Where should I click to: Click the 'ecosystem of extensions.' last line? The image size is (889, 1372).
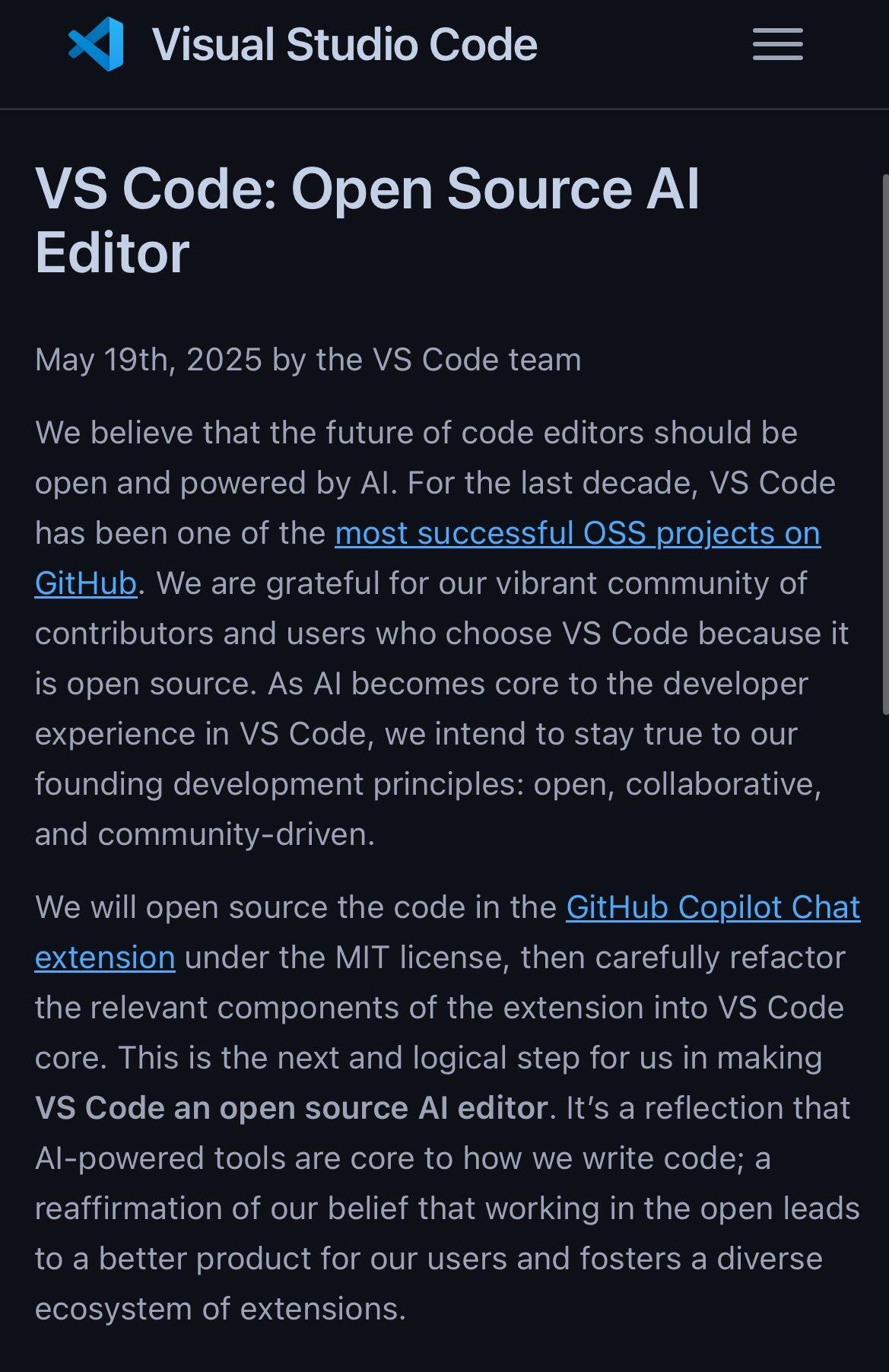221,1309
